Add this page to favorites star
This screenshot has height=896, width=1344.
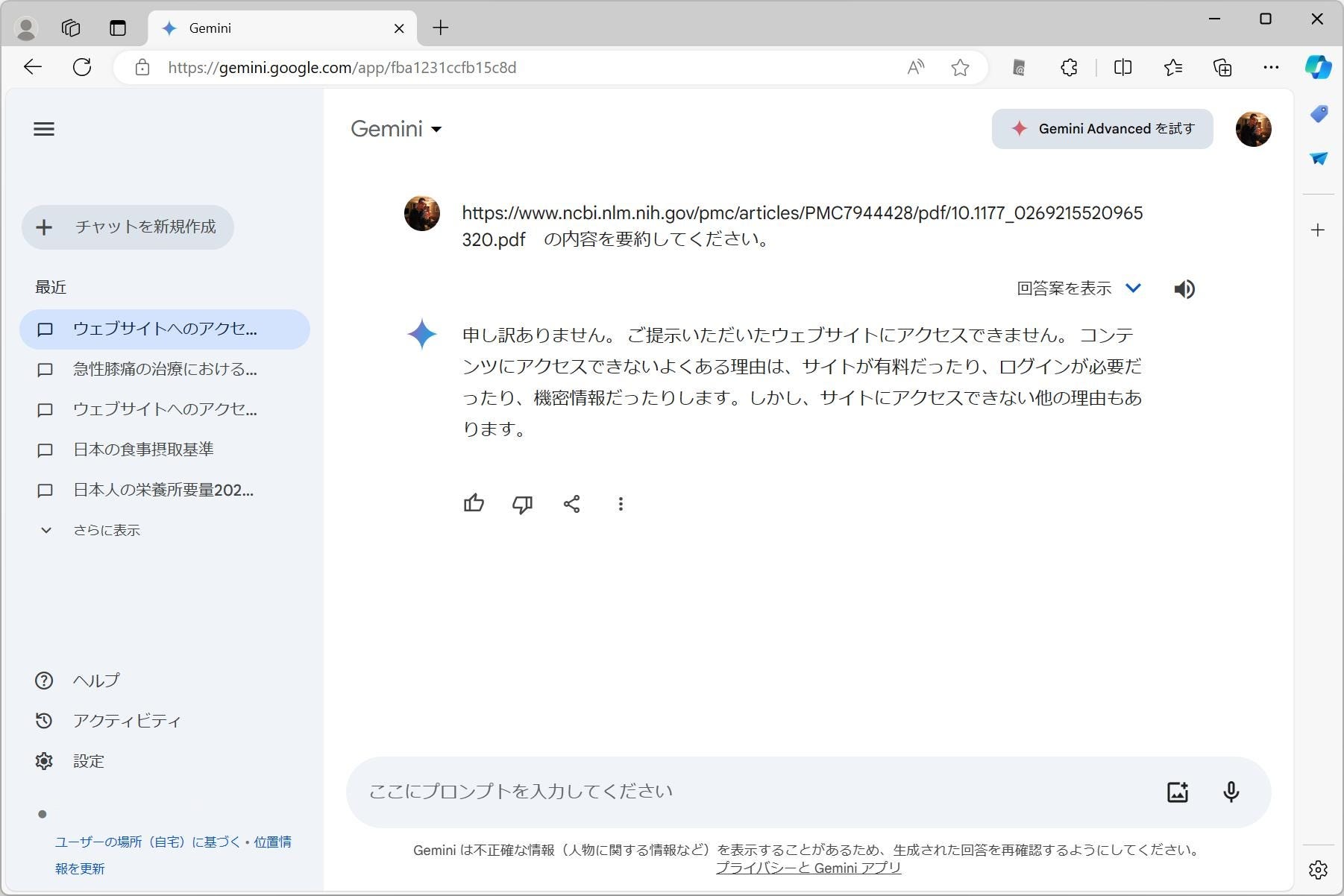tap(961, 68)
